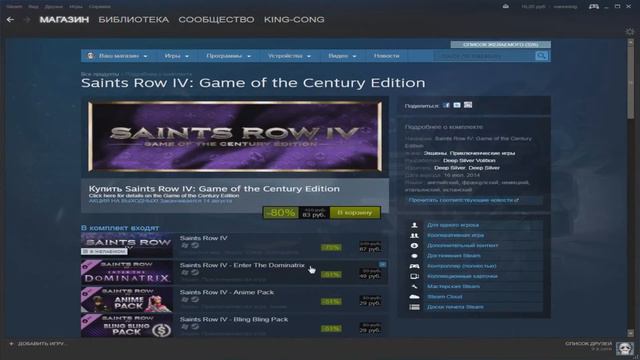Open Новости in the store bar
640x360 pixels.
pyautogui.click(x=386, y=56)
